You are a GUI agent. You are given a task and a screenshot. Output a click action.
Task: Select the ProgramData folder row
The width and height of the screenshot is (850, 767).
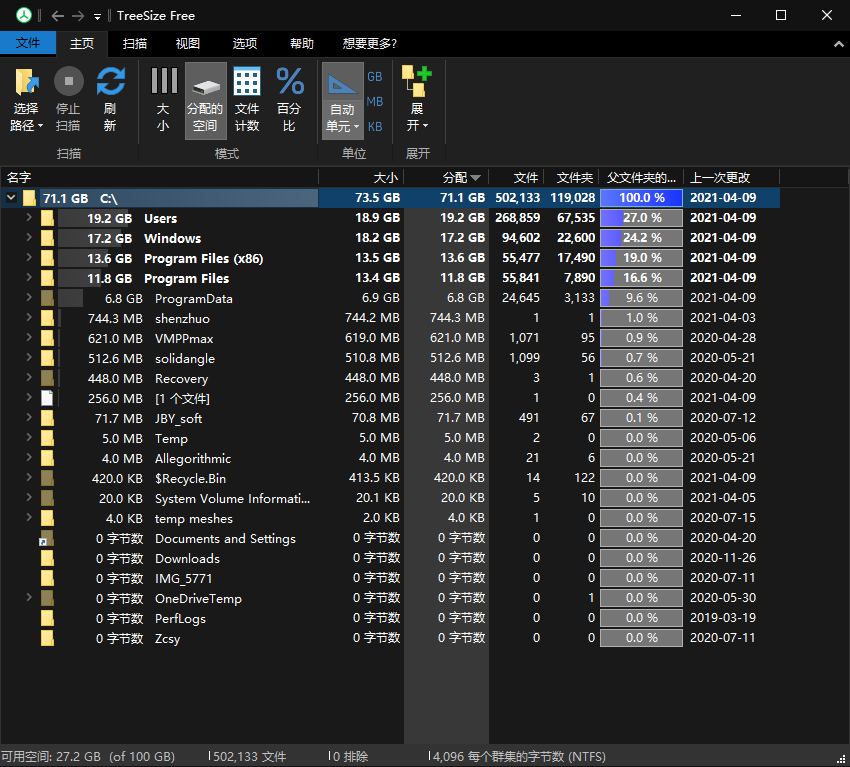click(x=193, y=298)
